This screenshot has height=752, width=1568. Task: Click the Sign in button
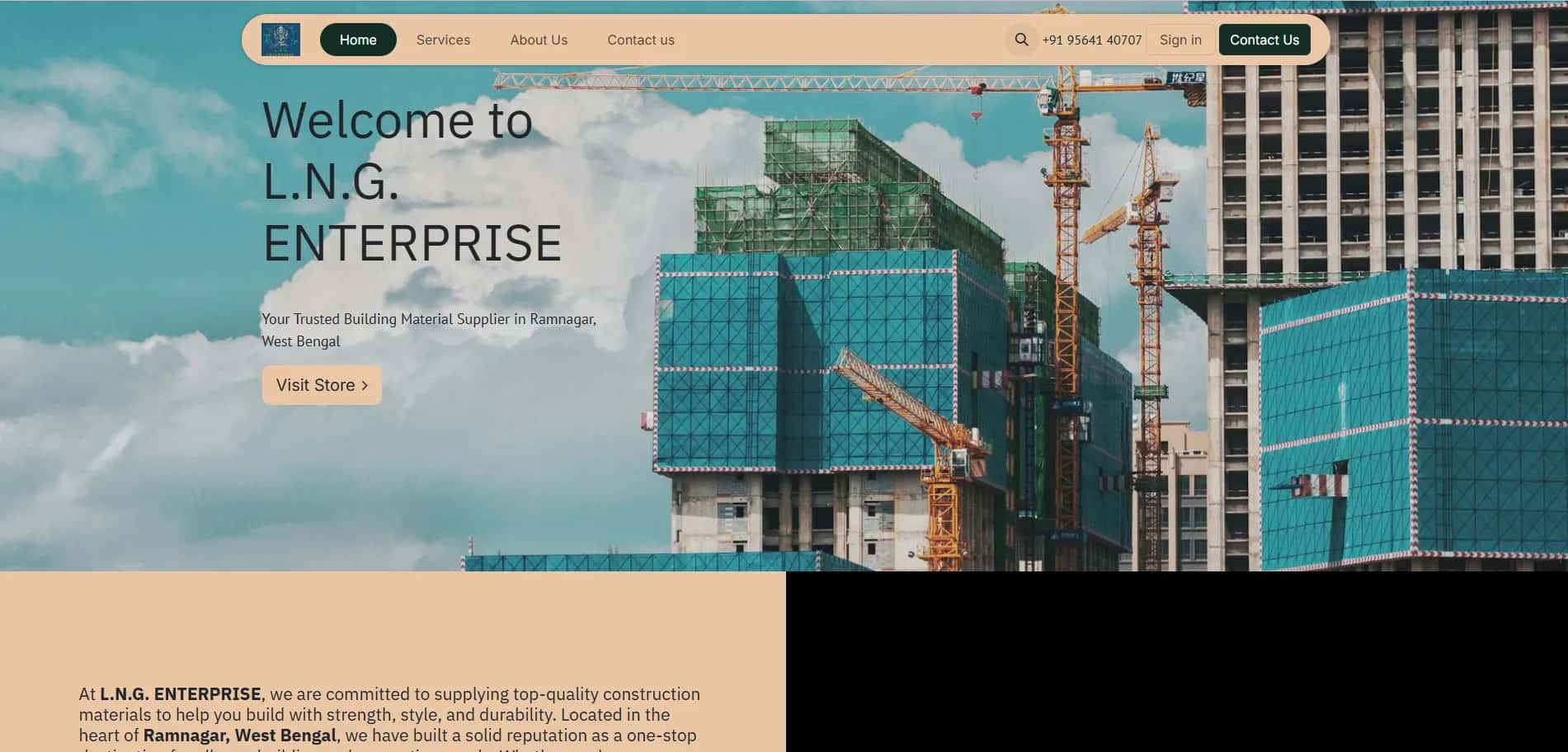point(1180,40)
